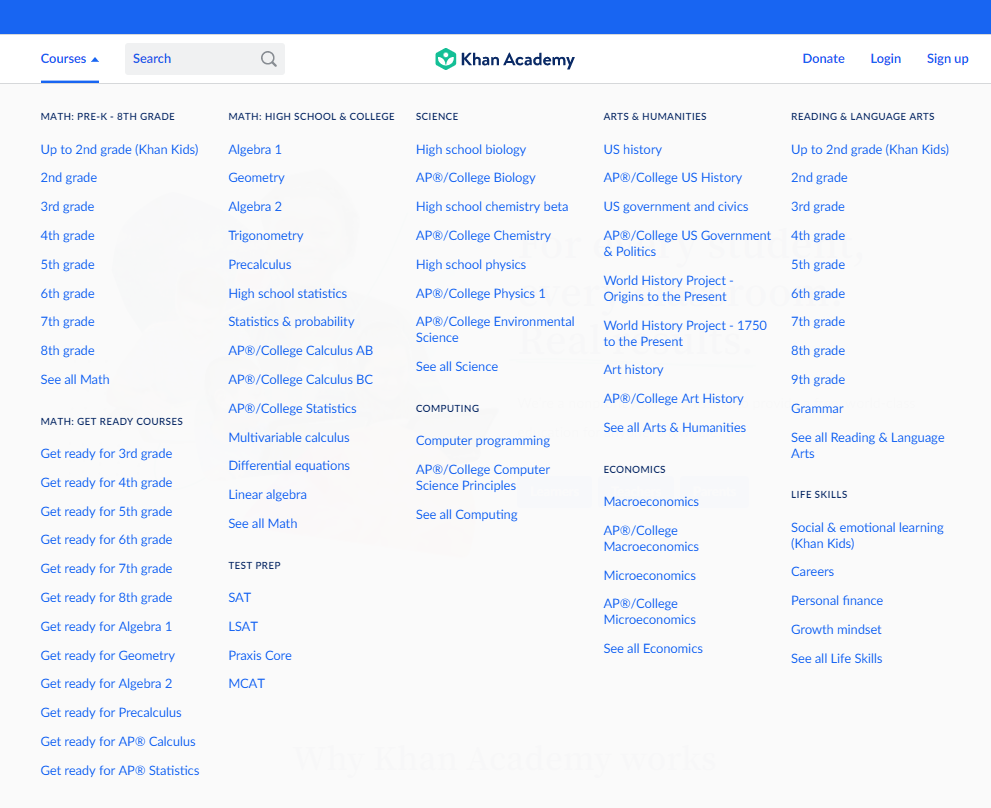Open Up to 2nd grade under Math
991x808 pixels.
pos(119,150)
